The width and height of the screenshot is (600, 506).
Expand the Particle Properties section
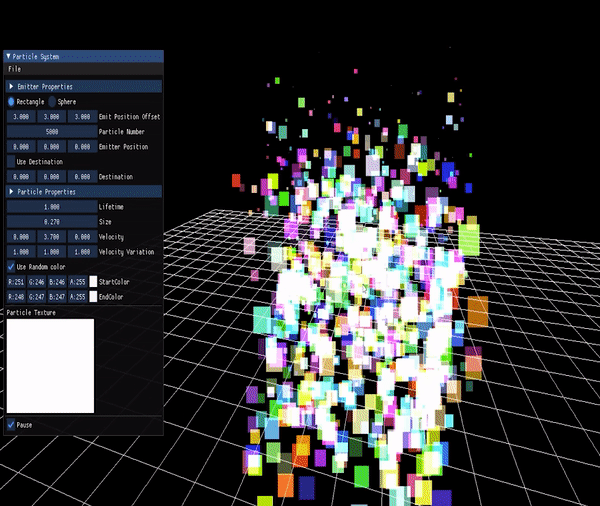pos(84,192)
